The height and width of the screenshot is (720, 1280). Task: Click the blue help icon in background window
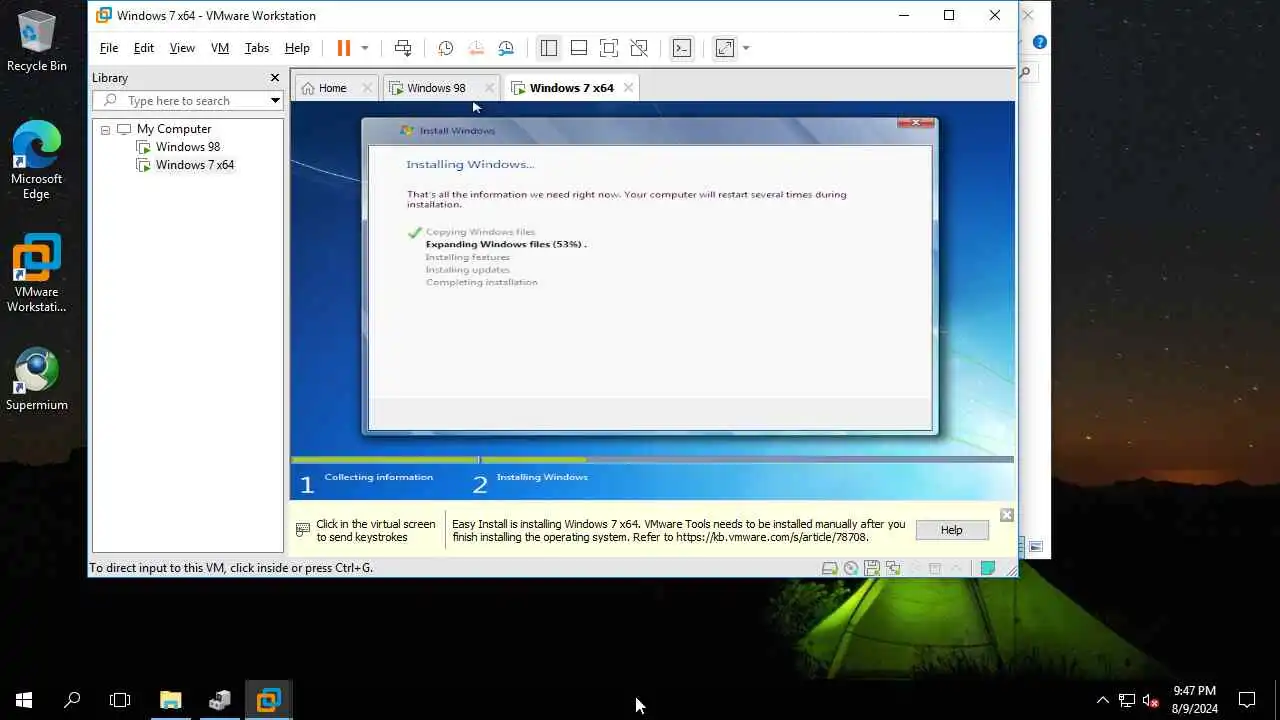pos(1040,42)
